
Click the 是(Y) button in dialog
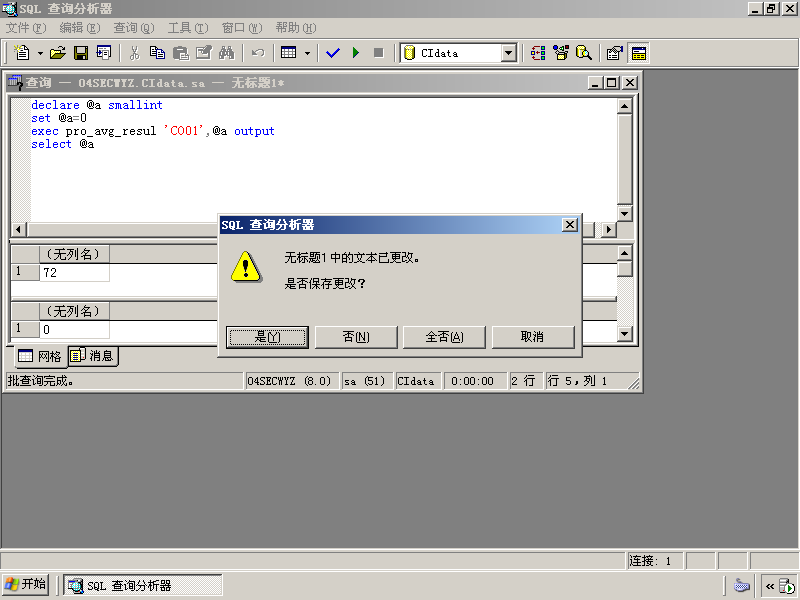pyautogui.click(x=267, y=337)
